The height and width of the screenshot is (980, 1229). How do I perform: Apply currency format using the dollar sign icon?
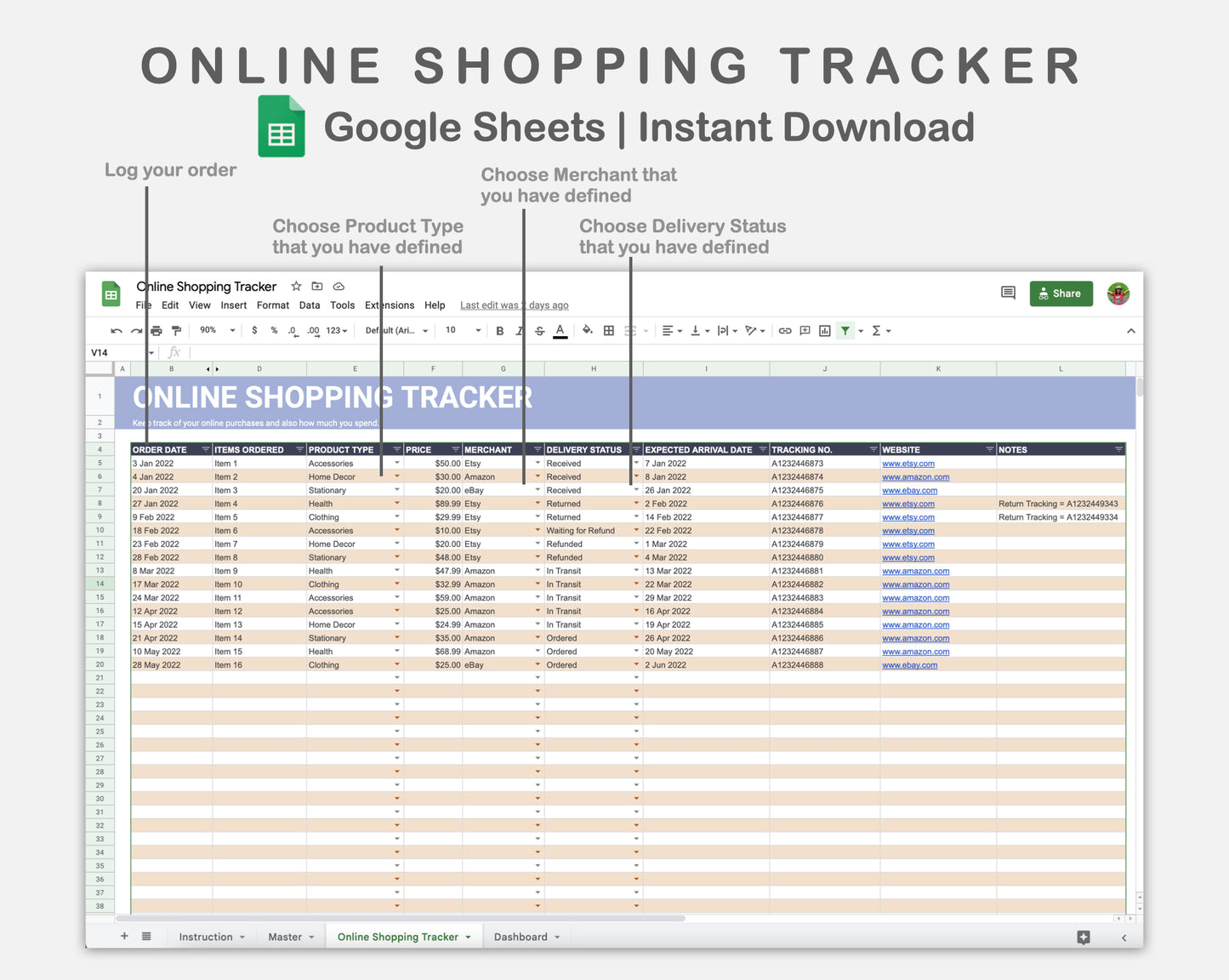click(x=255, y=331)
